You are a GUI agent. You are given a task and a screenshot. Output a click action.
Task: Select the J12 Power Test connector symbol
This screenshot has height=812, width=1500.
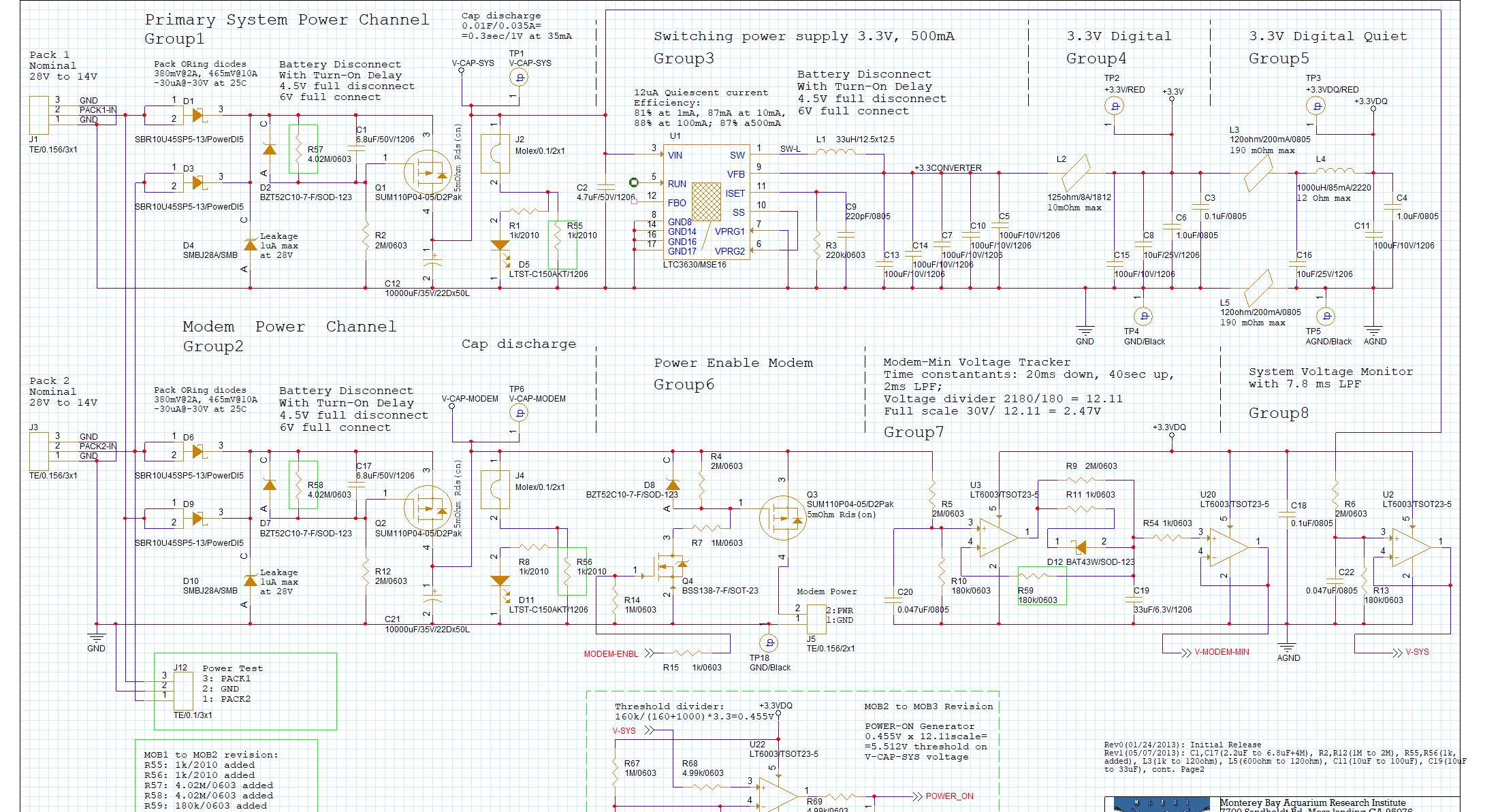(x=183, y=691)
